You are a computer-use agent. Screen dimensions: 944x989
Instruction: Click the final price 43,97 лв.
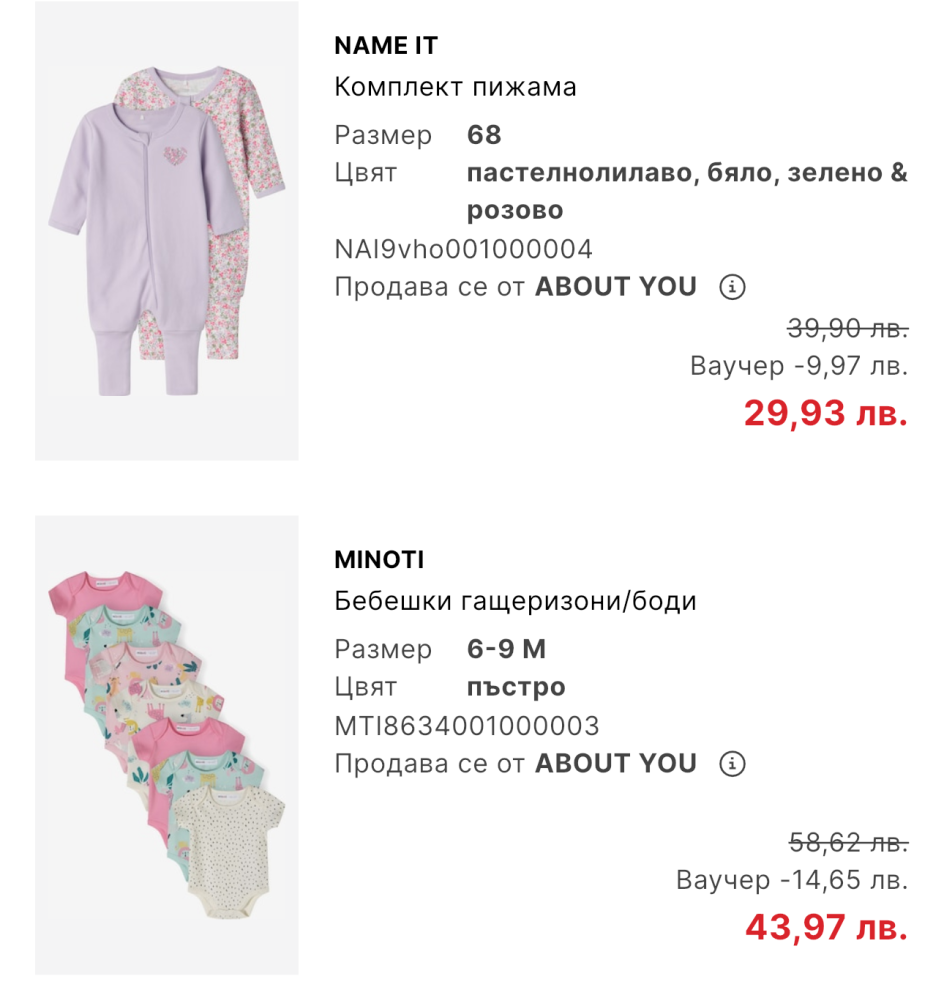(x=826, y=926)
